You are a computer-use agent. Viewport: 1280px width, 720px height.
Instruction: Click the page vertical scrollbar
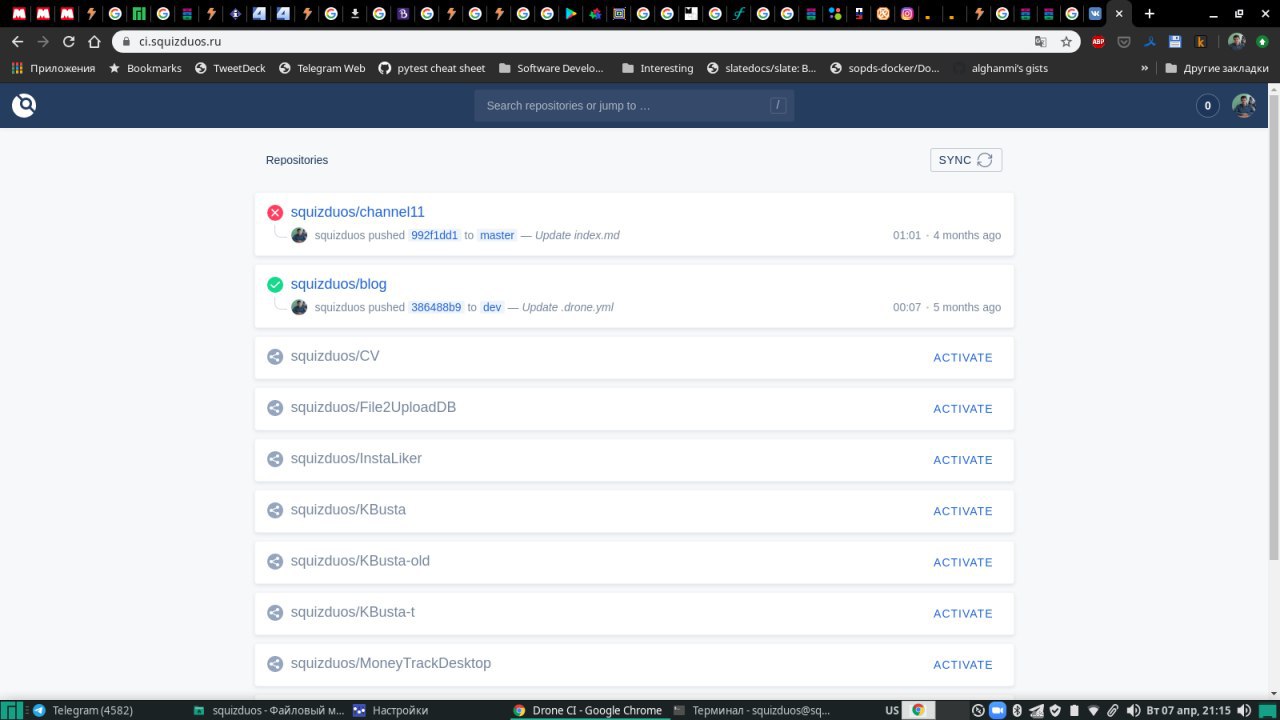(1273, 326)
